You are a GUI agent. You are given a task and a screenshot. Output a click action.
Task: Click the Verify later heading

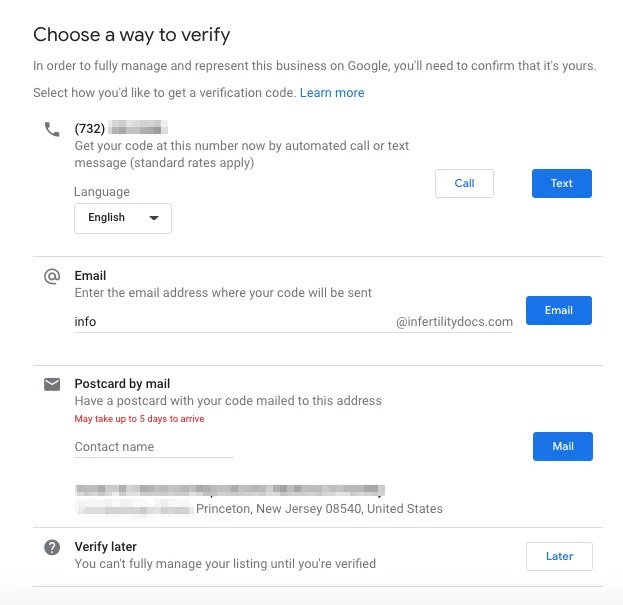click(105, 547)
